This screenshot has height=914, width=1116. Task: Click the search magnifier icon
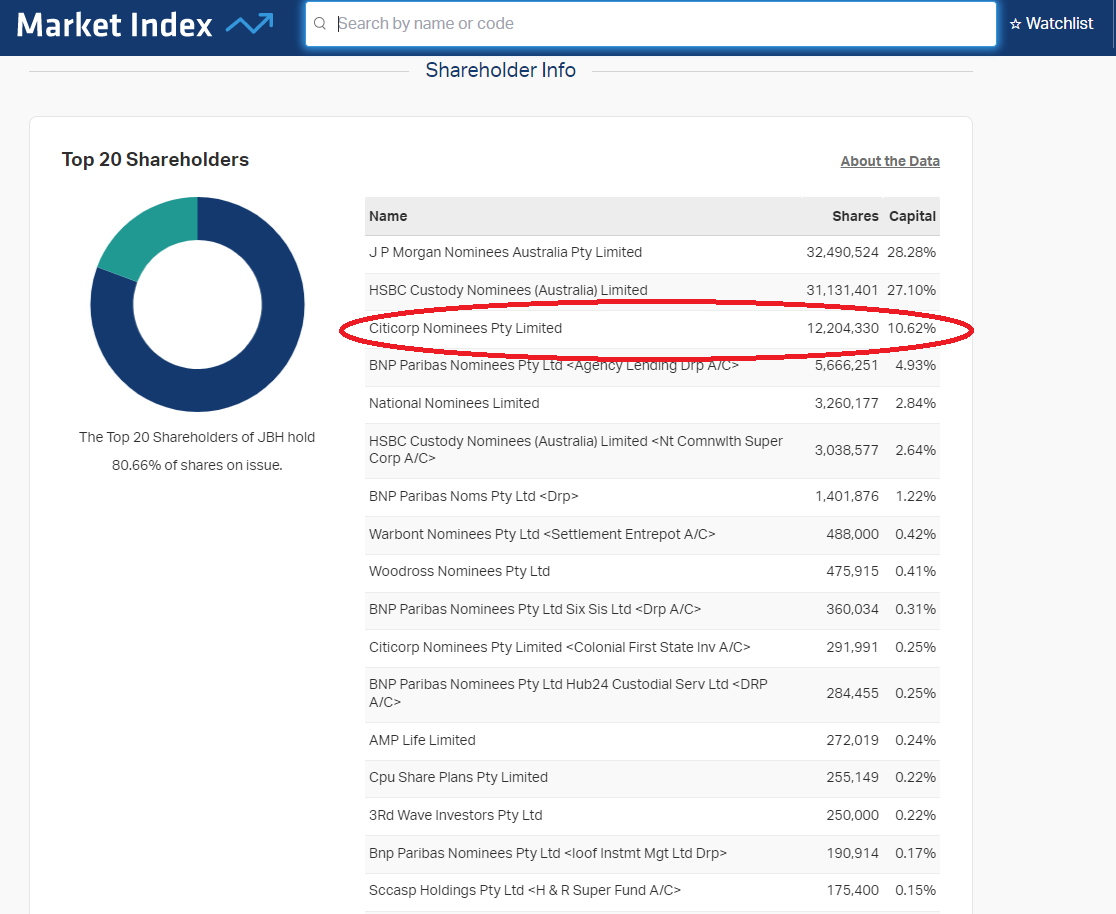320,24
